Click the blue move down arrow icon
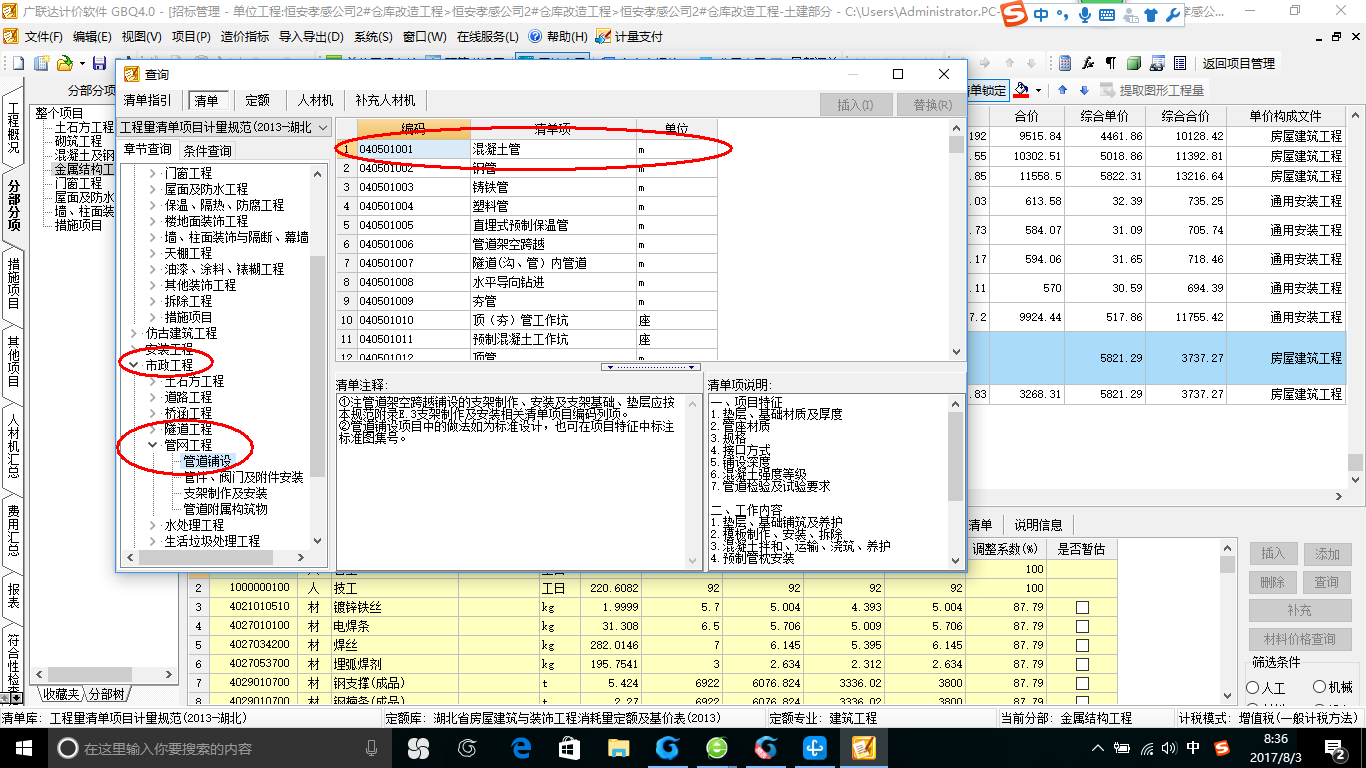1366x768 pixels. click(x=1082, y=90)
